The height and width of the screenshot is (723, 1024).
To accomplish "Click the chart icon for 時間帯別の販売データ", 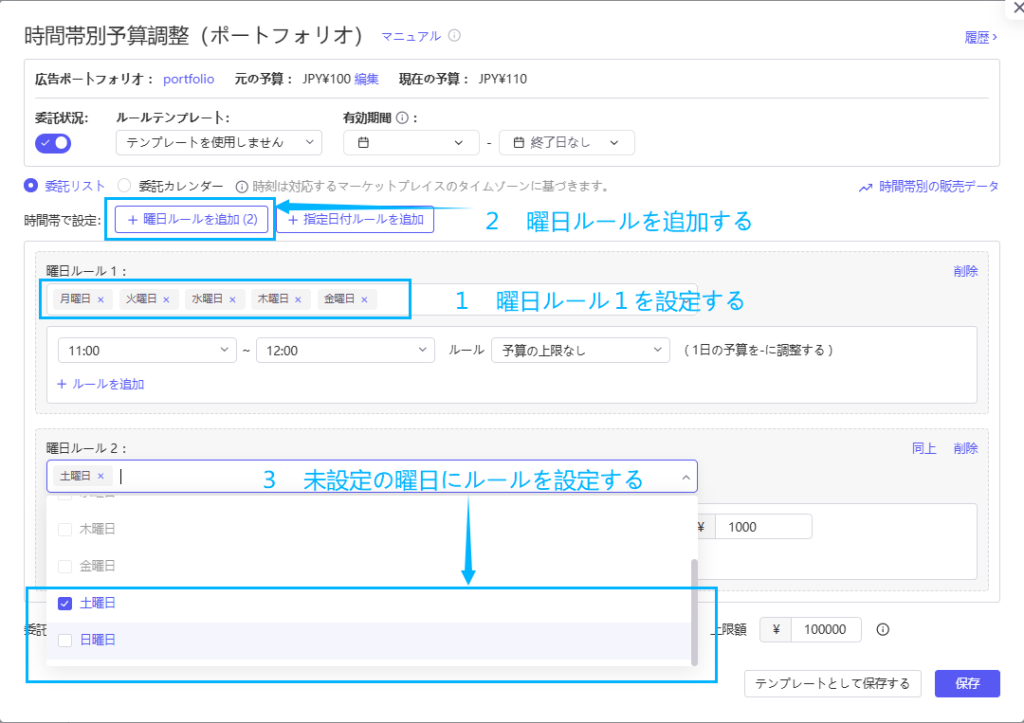I will (865, 187).
